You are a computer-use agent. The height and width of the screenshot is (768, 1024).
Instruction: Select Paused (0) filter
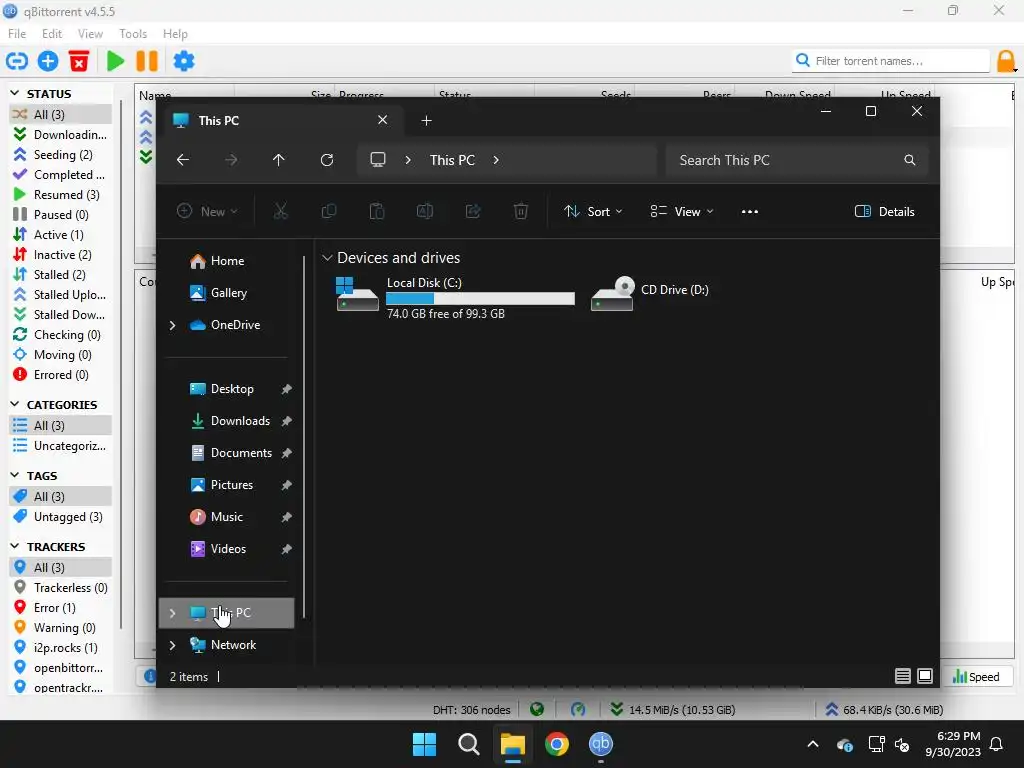point(60,215)
